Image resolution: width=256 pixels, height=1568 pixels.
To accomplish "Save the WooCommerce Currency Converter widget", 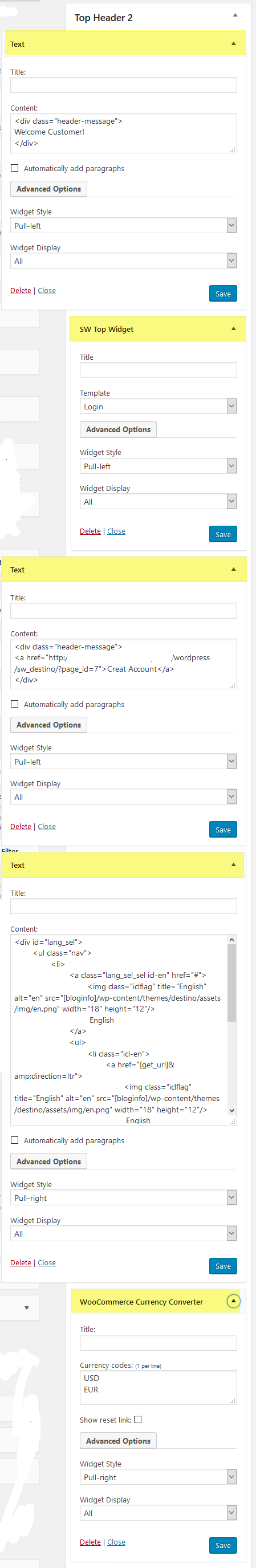I will [x=223, y=1545].
